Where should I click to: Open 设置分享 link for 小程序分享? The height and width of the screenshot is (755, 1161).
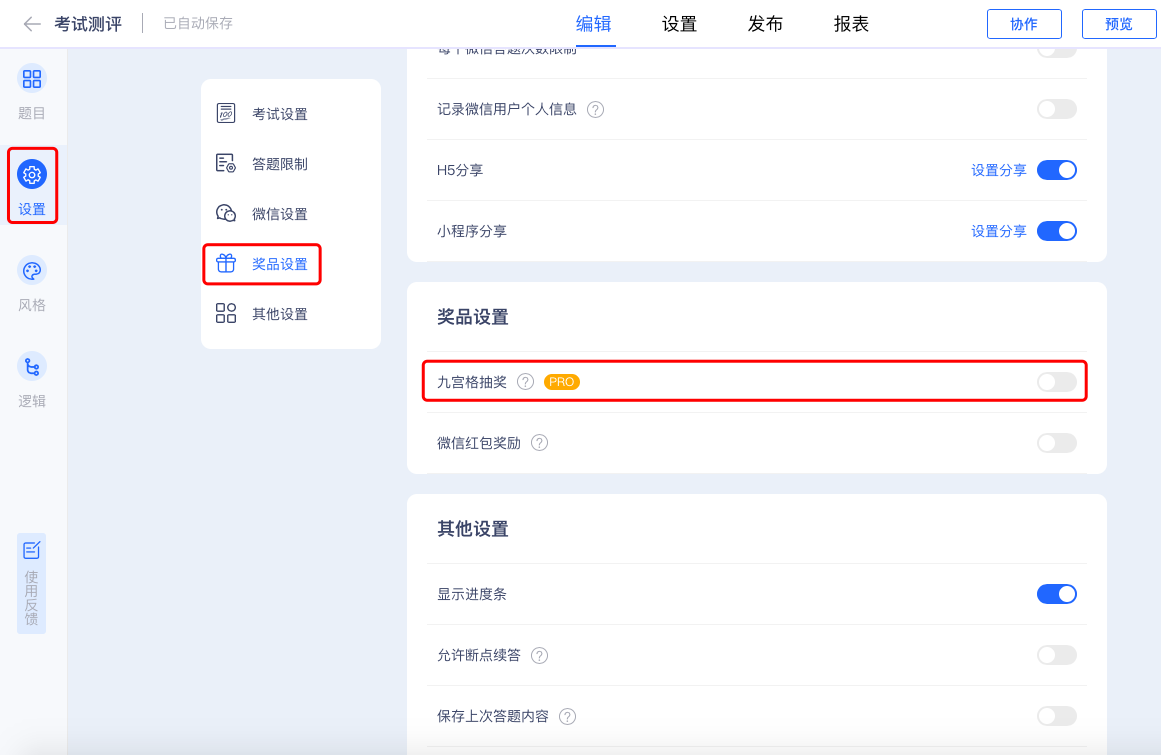(x=999, y=231)
